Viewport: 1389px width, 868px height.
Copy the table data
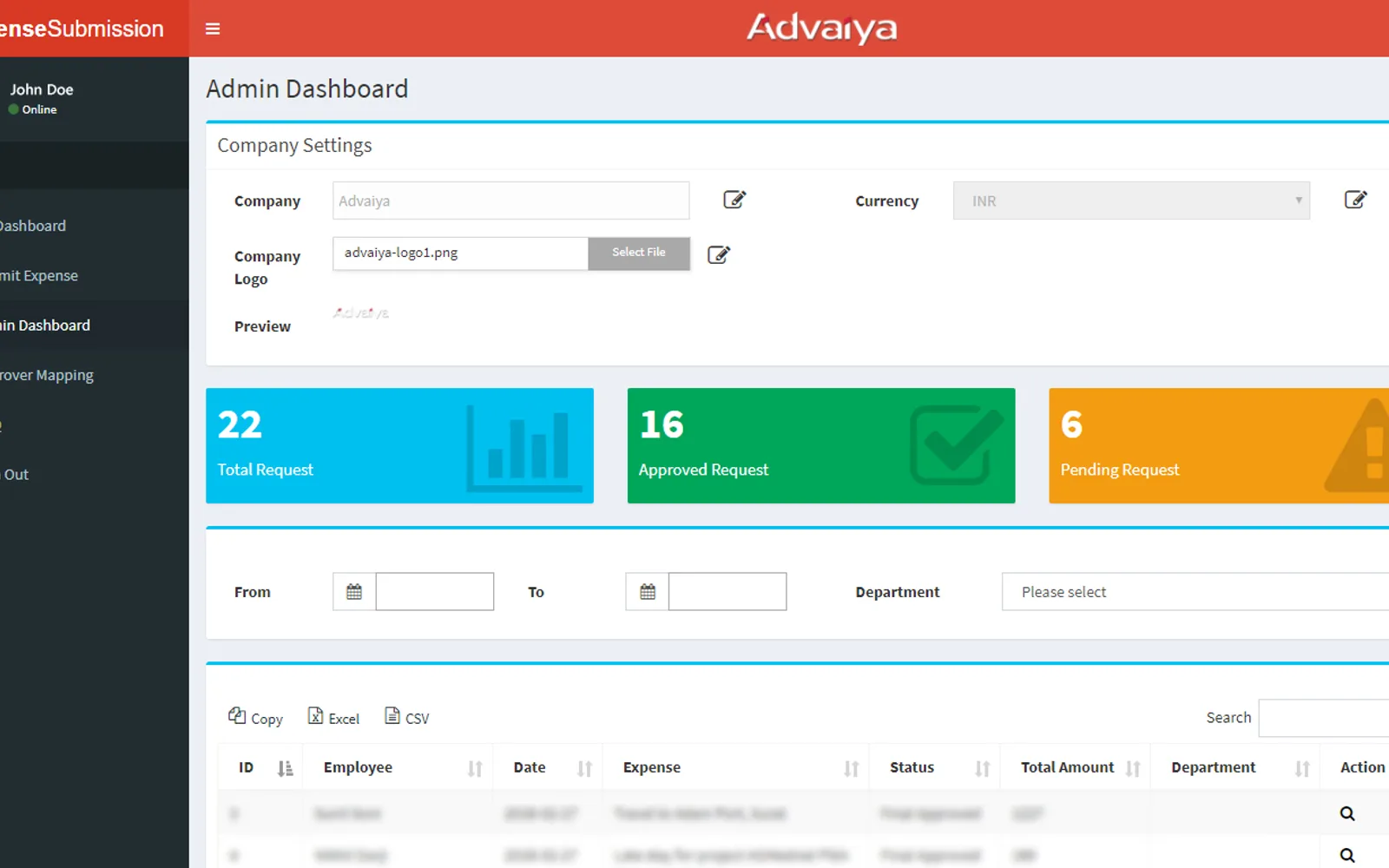[x=255, y=717]
